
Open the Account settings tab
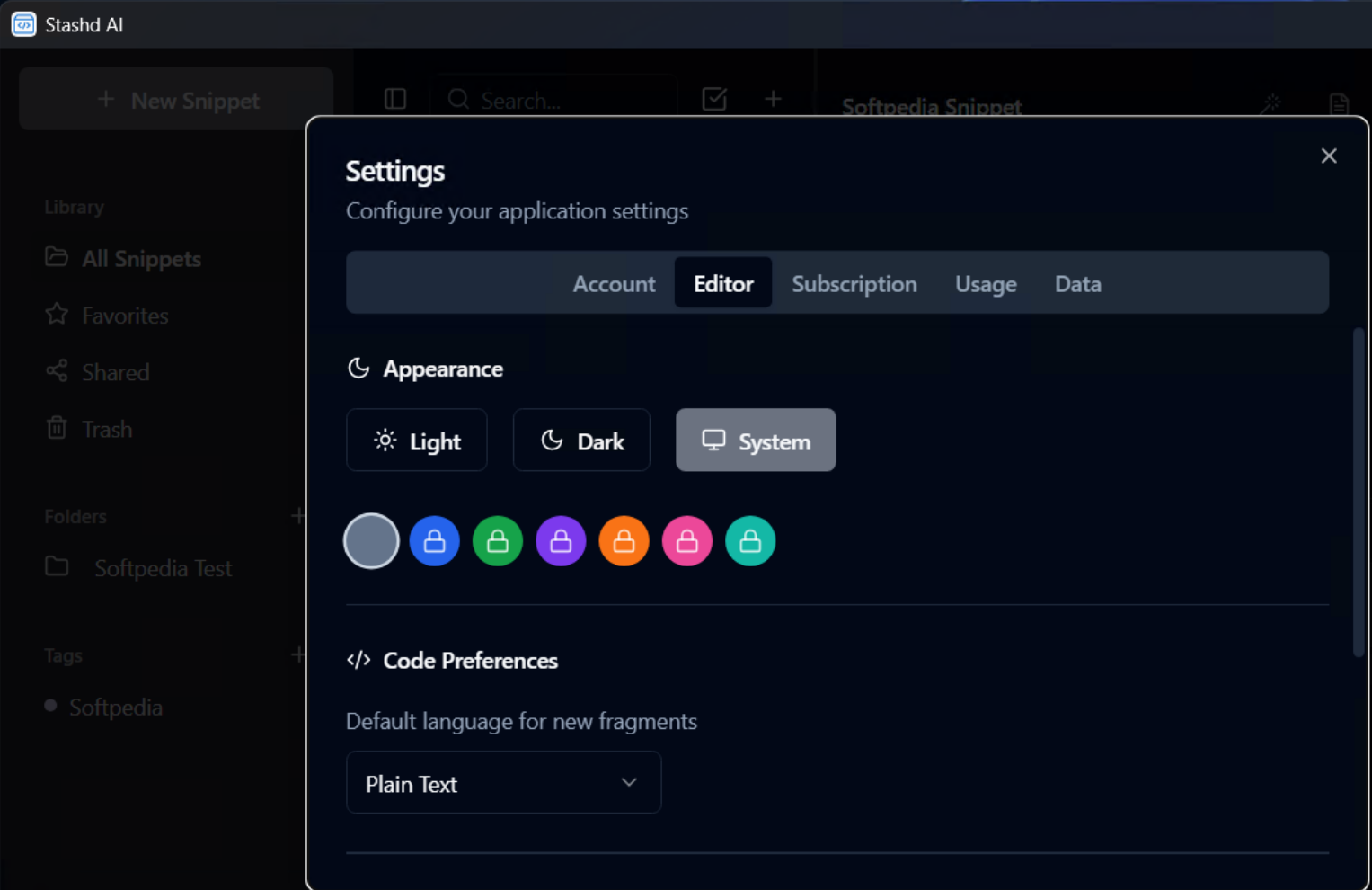[x=615, y=283]
